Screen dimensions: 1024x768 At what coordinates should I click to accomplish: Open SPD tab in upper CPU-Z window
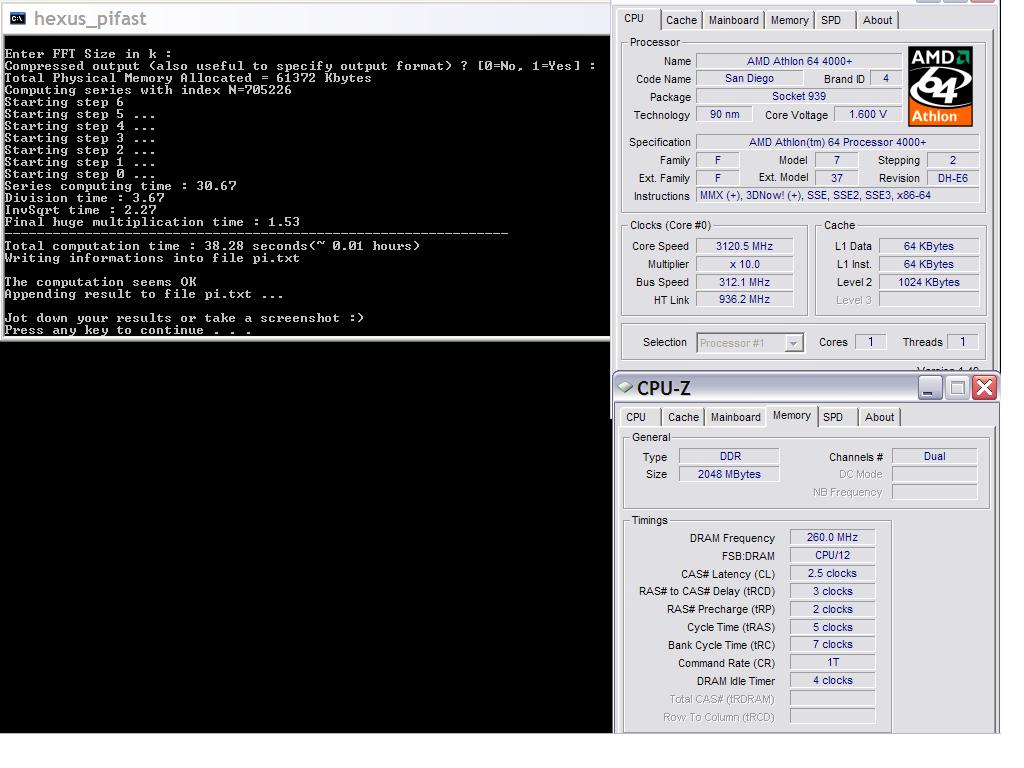831,20
